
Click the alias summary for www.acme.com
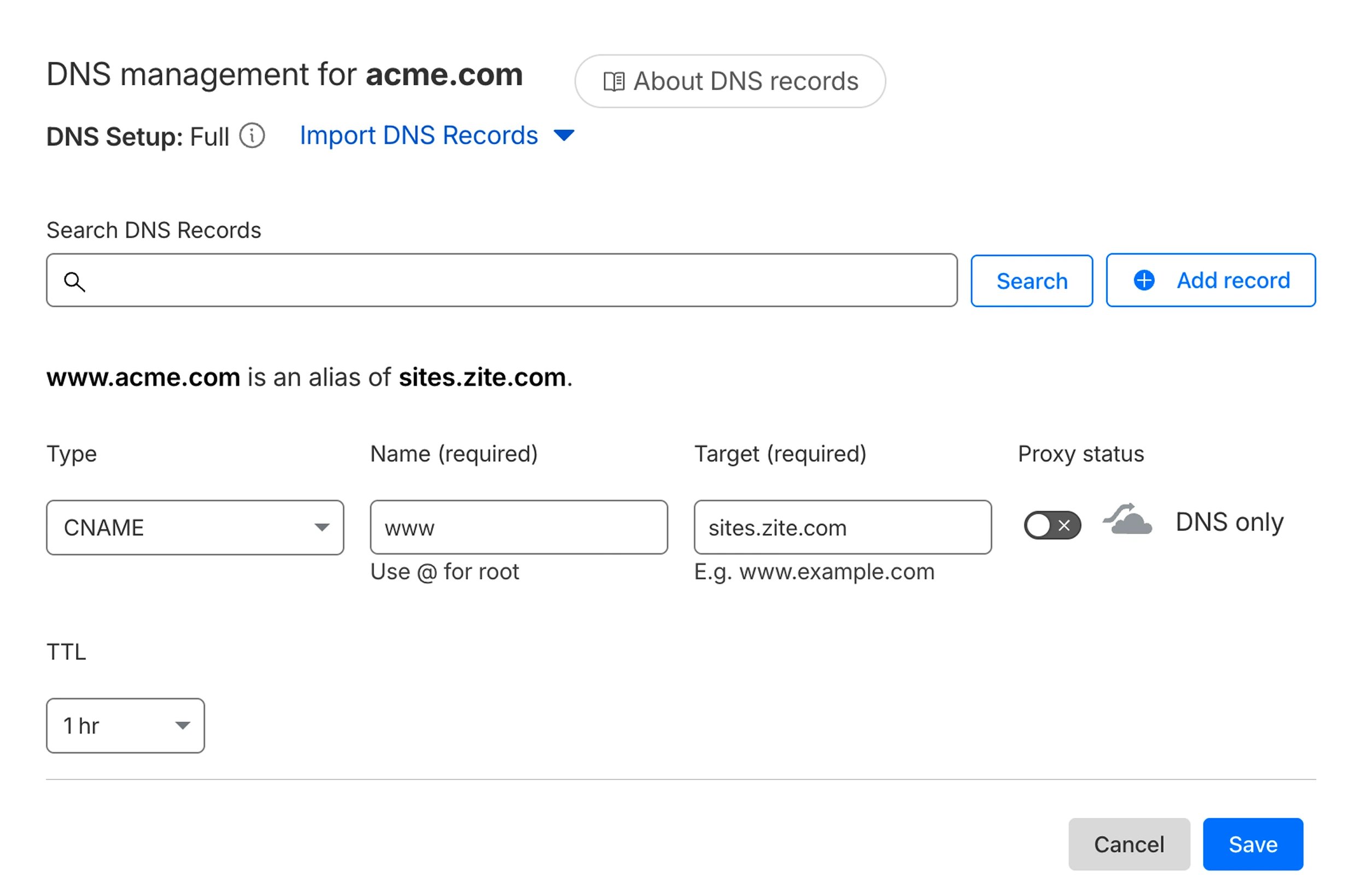309,378
